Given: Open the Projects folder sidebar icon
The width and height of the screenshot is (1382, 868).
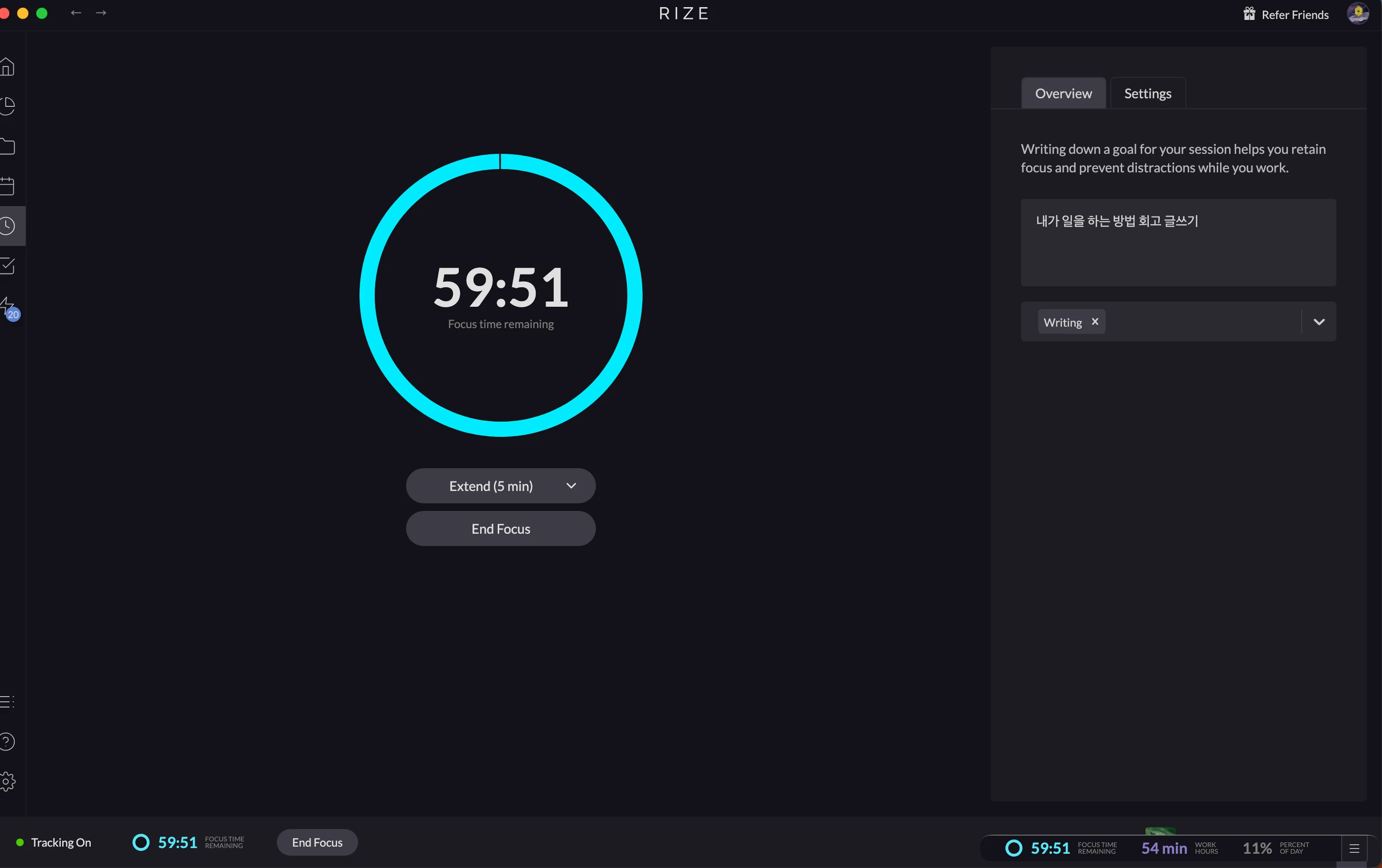Looking at the screenshot, I should [x=8, y=147].
